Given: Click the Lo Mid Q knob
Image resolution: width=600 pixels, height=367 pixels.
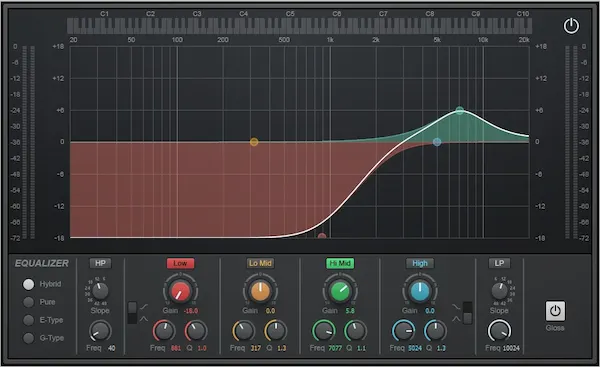Looking at the screenshot, I should point(276,331).
